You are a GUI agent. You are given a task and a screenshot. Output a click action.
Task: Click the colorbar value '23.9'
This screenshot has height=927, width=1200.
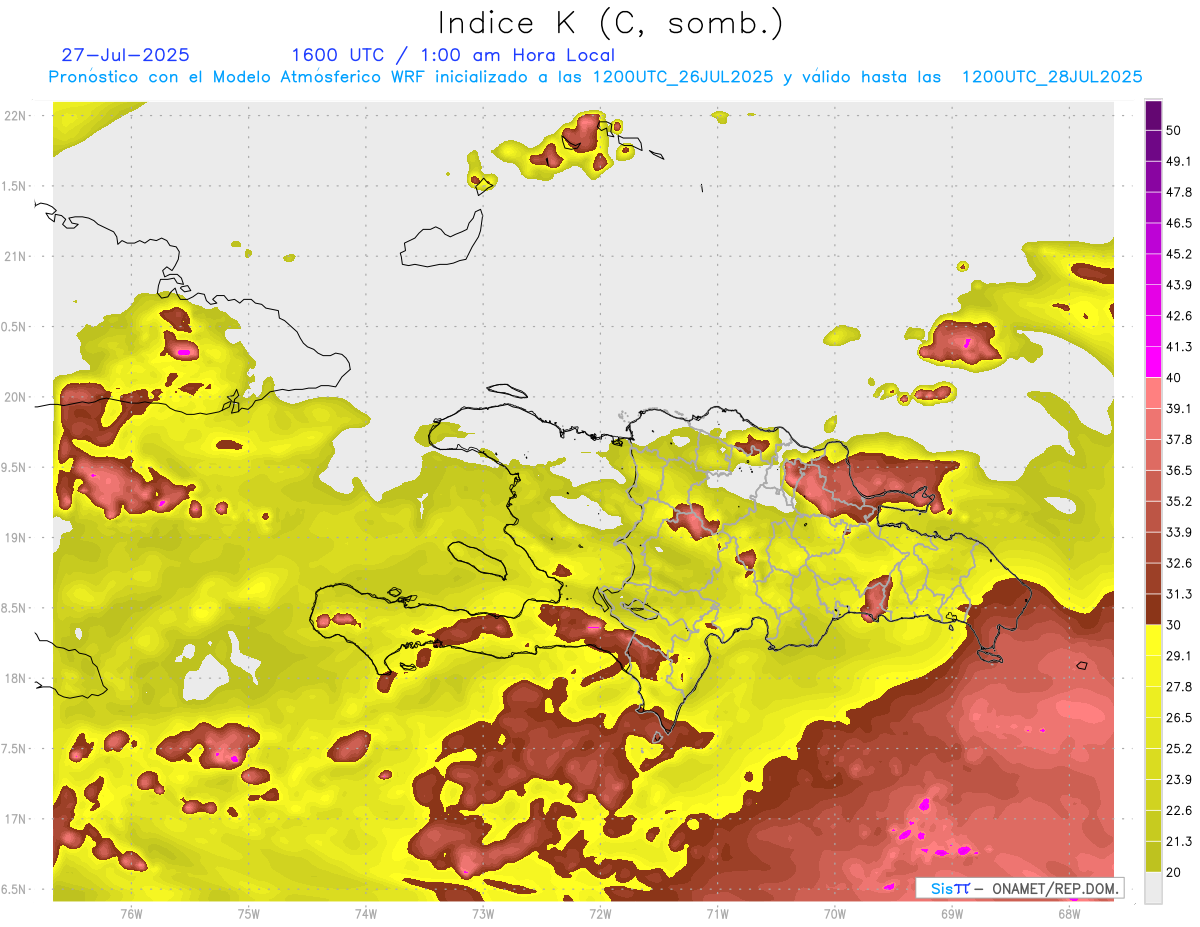click(1179, 779)
